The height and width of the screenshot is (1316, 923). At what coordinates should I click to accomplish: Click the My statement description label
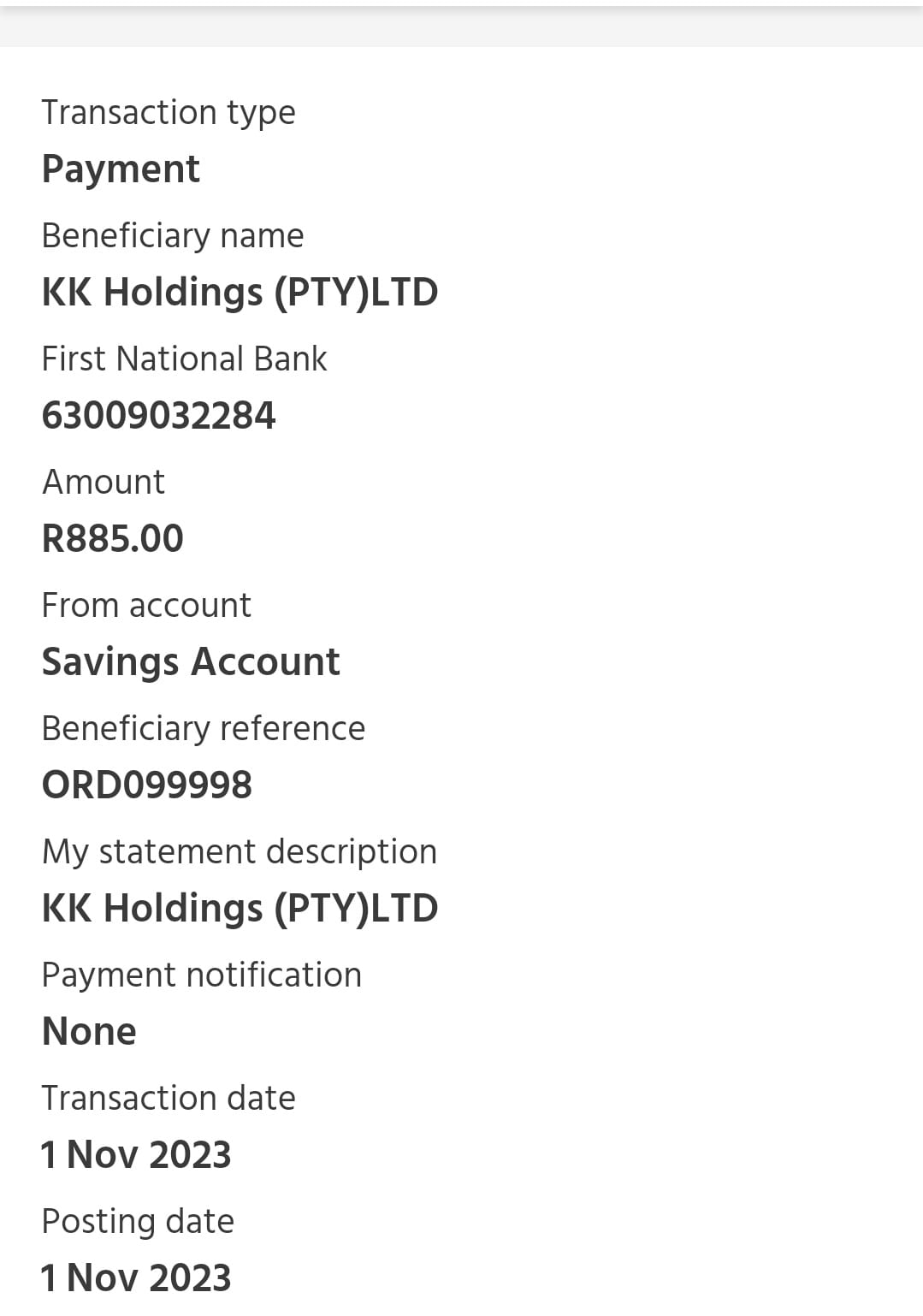pyautogui.click(x=240, y=851)
